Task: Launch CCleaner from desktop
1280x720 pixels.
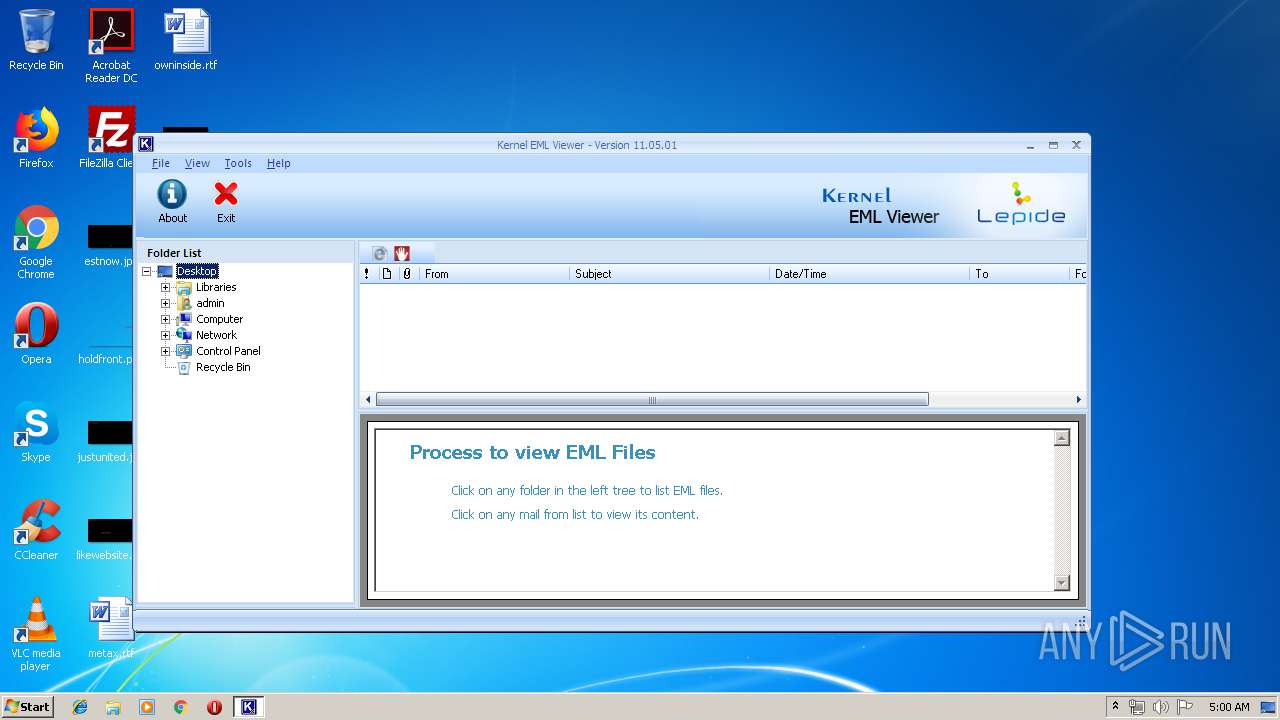Action: coord(36,530)
